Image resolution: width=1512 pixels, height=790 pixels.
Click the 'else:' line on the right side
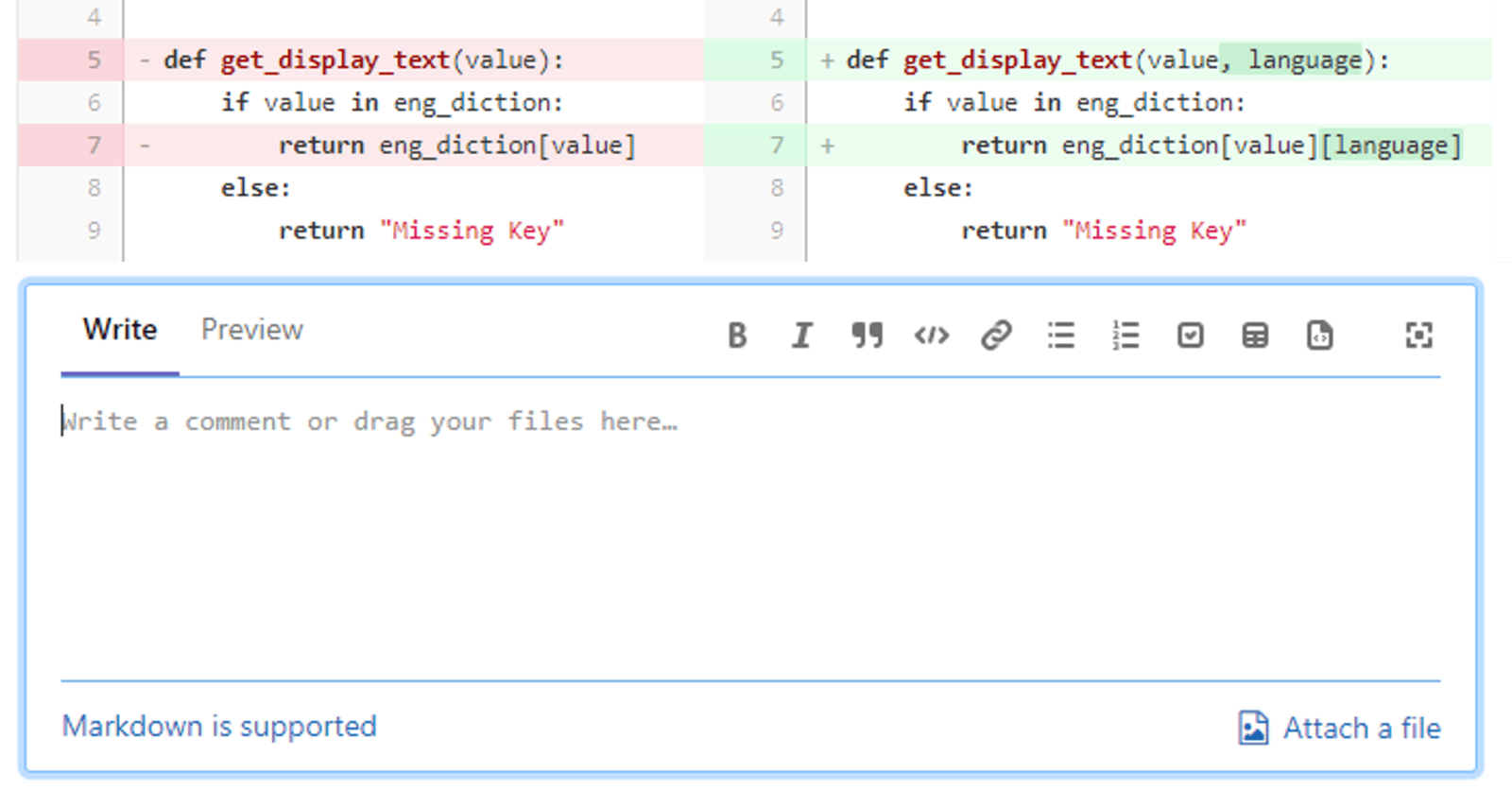tap(938, 188)
